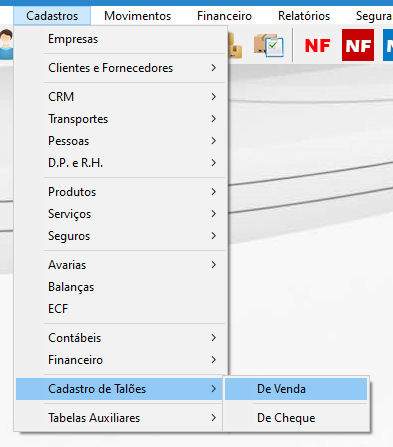The width and height of the screenshot is (393, 447).
Task: Click the user avatar icon in toolbar
Action: tap(6, 44)
